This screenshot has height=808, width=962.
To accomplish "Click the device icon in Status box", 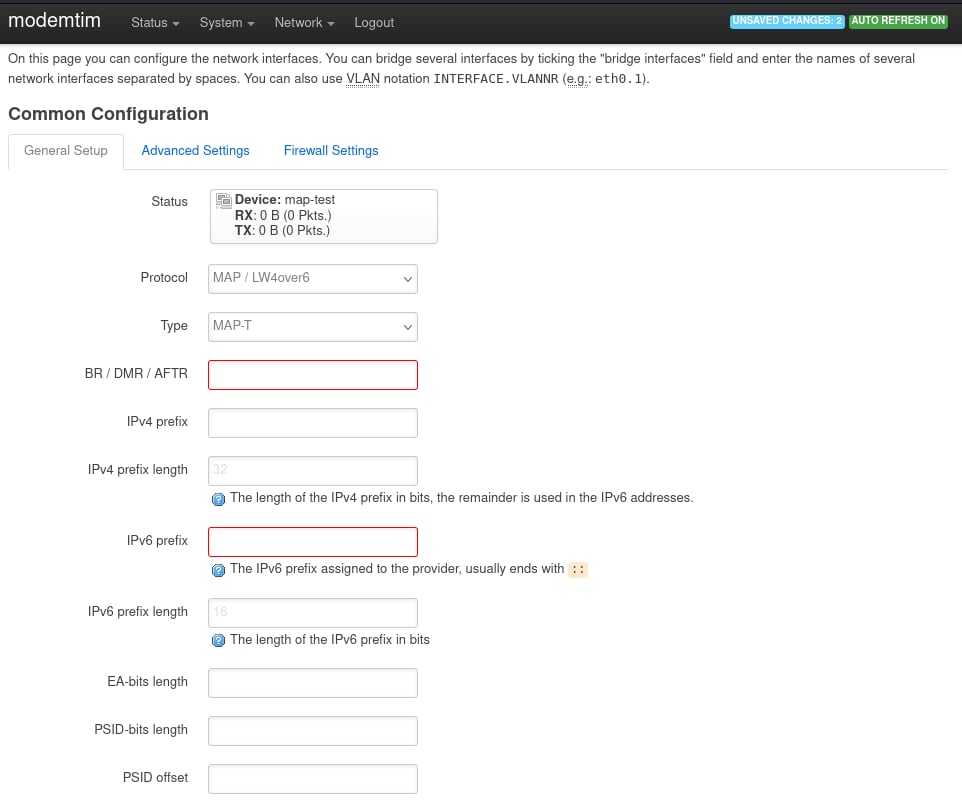I will (223, 200).
